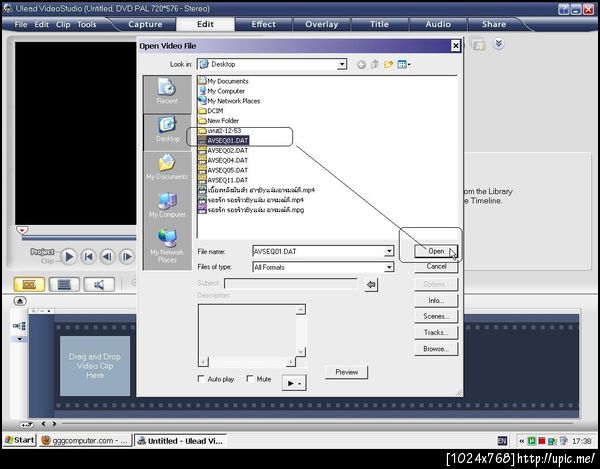This screenshot has height=469, width=600.
Task: Click the eject arrow above the timeline
Action: tap(20, 301)
